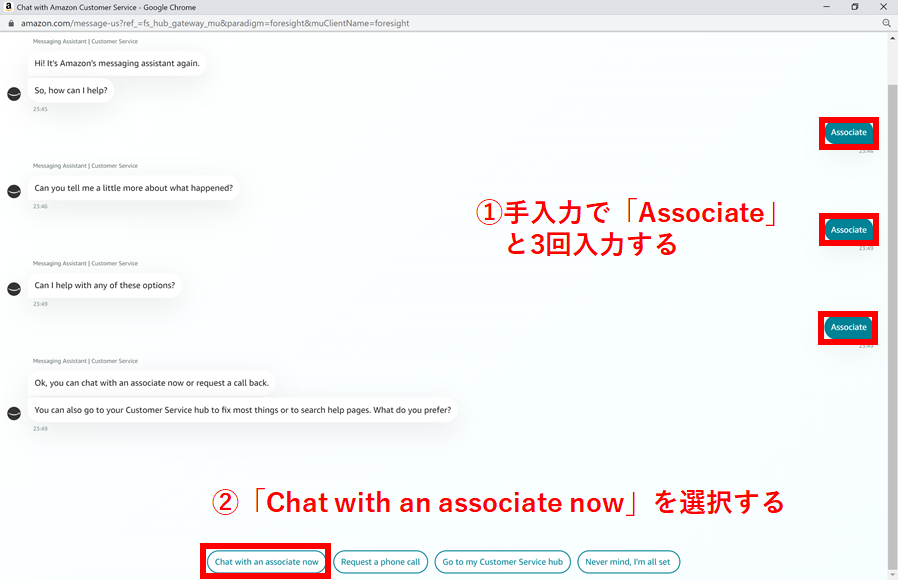
Task: Click the vertical scrollbar thumb
Action: (892, 326)
